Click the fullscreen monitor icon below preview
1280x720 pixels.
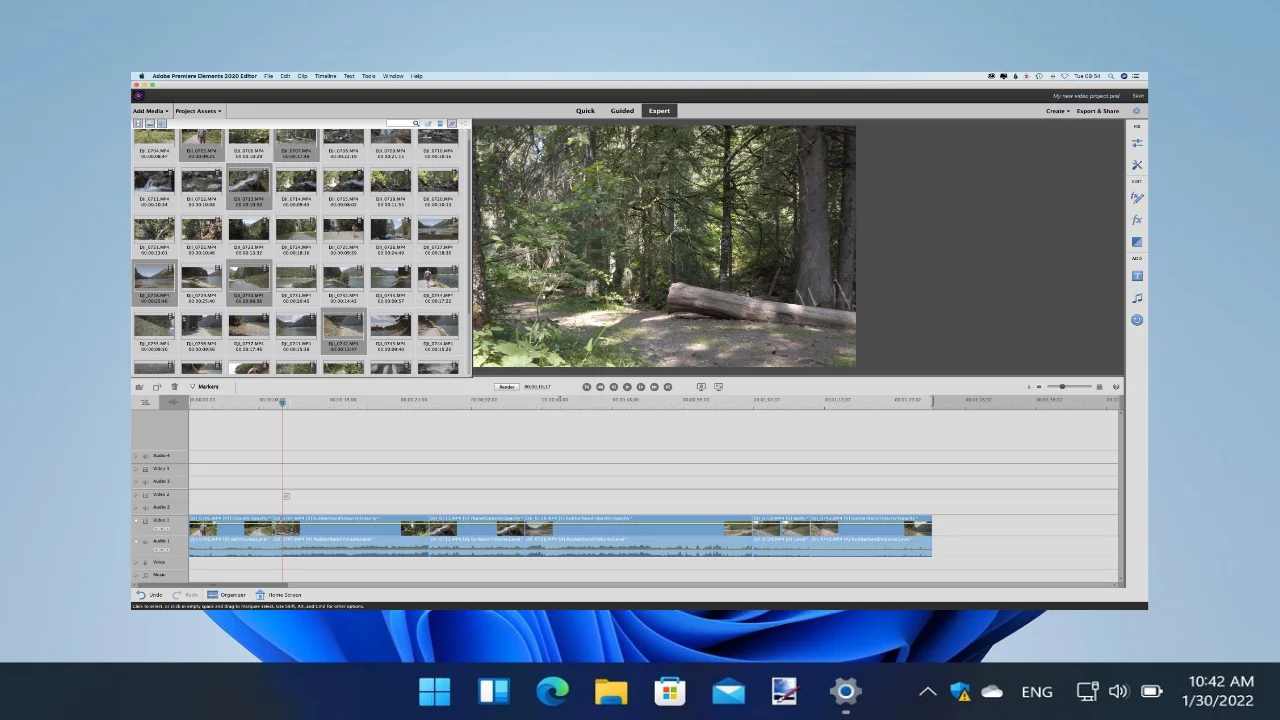pyautogui.click(x=701, y=387)
